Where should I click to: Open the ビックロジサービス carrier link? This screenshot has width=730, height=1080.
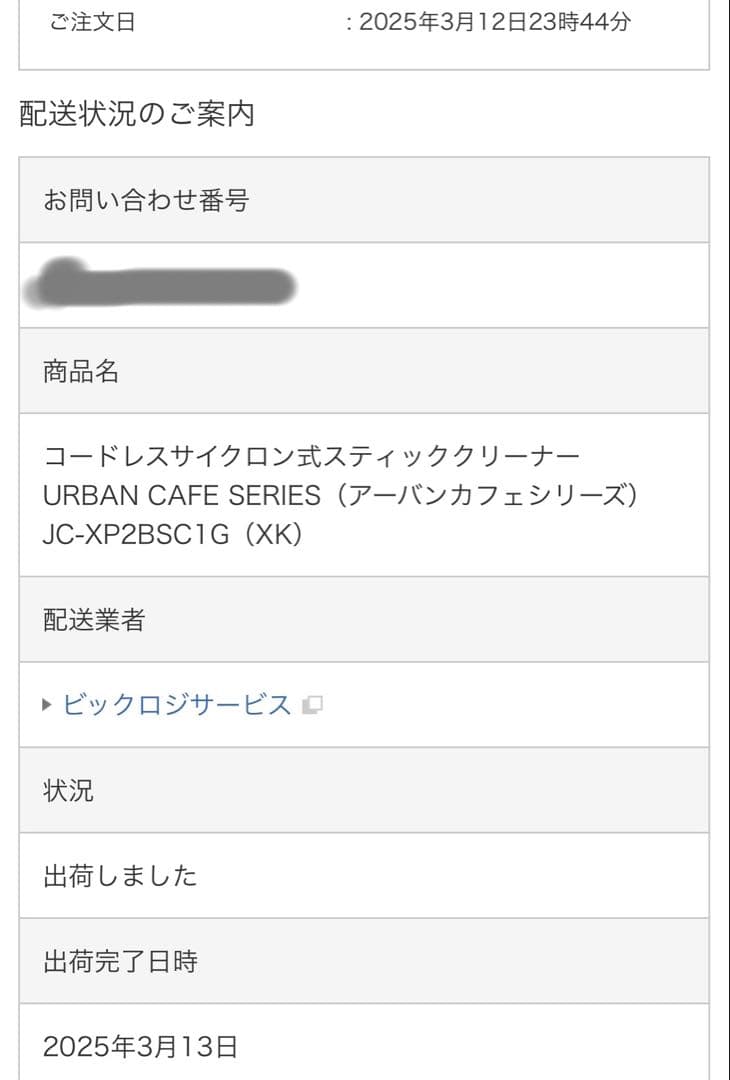pyautogui.click(x=177, y=705)
